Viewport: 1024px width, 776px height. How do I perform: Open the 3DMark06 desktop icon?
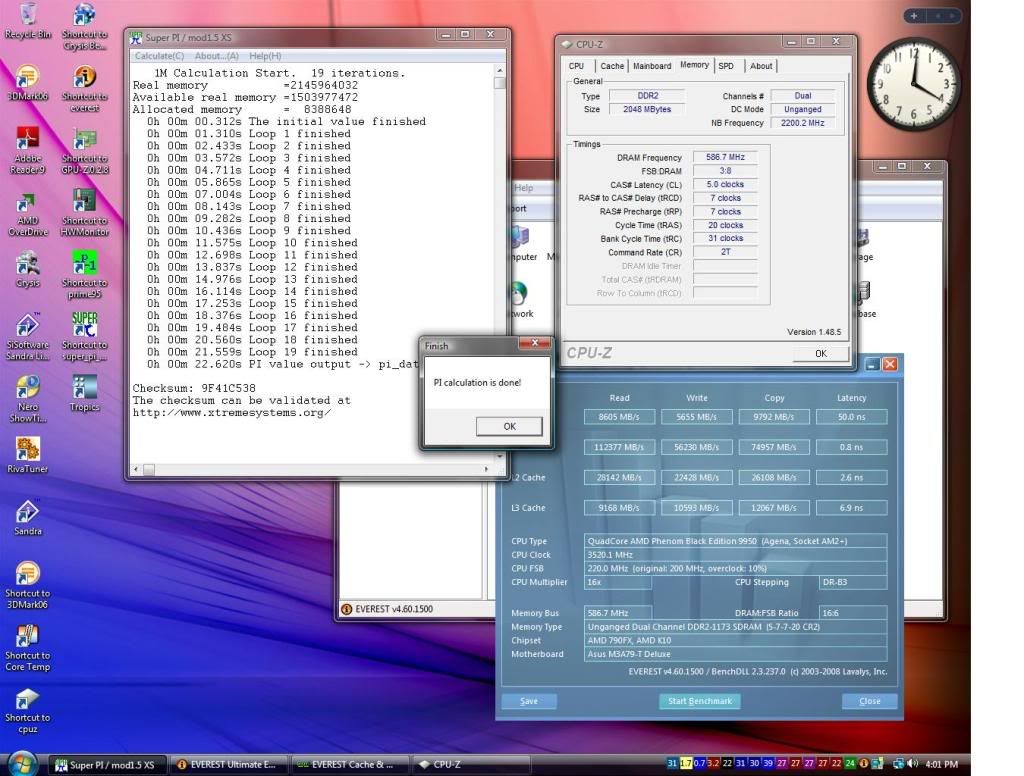[27, 83]
